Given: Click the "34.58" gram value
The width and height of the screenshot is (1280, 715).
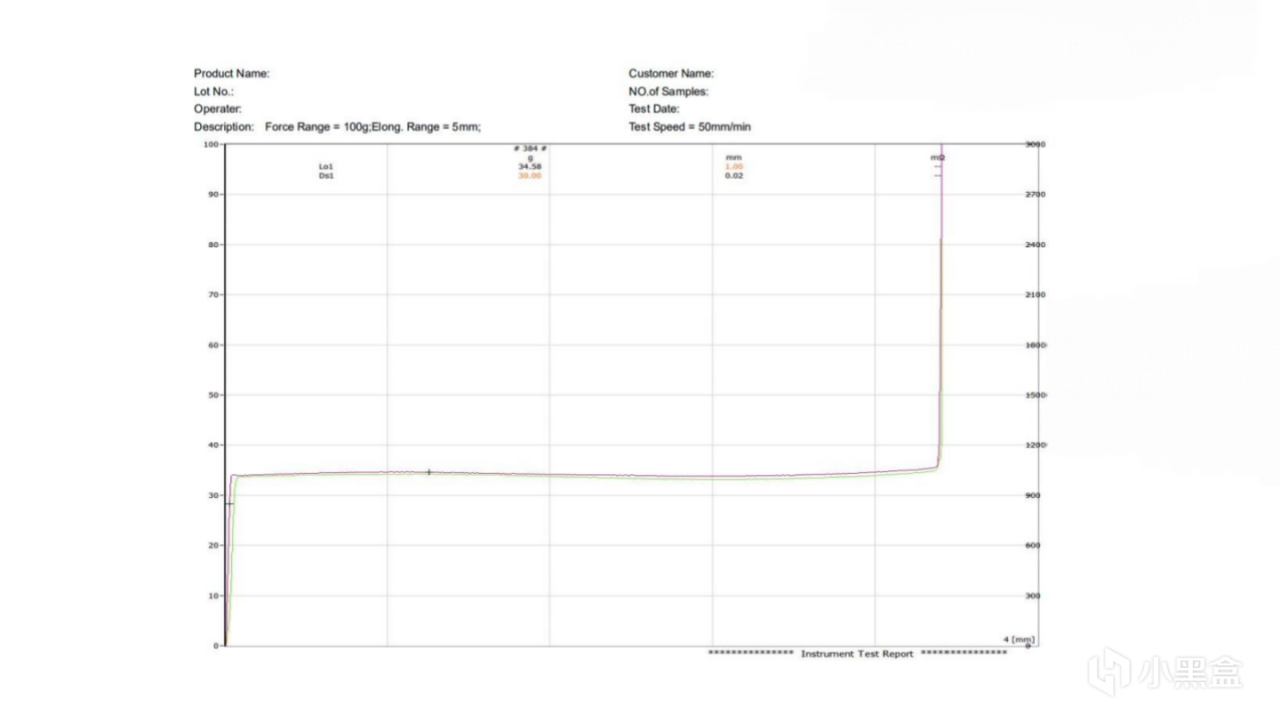Looking at the screenshot, I should (530, 167).
